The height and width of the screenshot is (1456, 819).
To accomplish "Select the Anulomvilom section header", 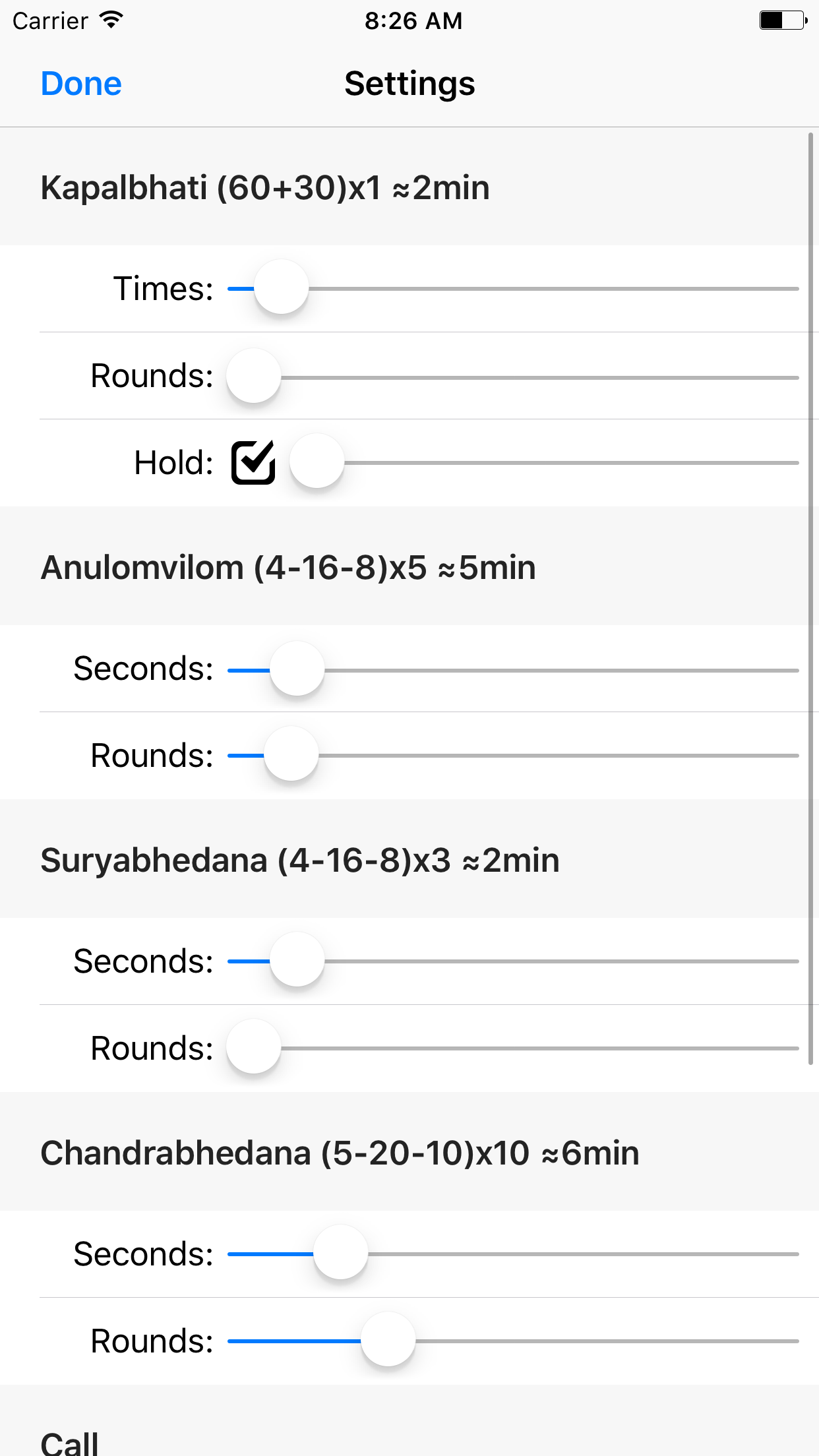I will 288,567.
